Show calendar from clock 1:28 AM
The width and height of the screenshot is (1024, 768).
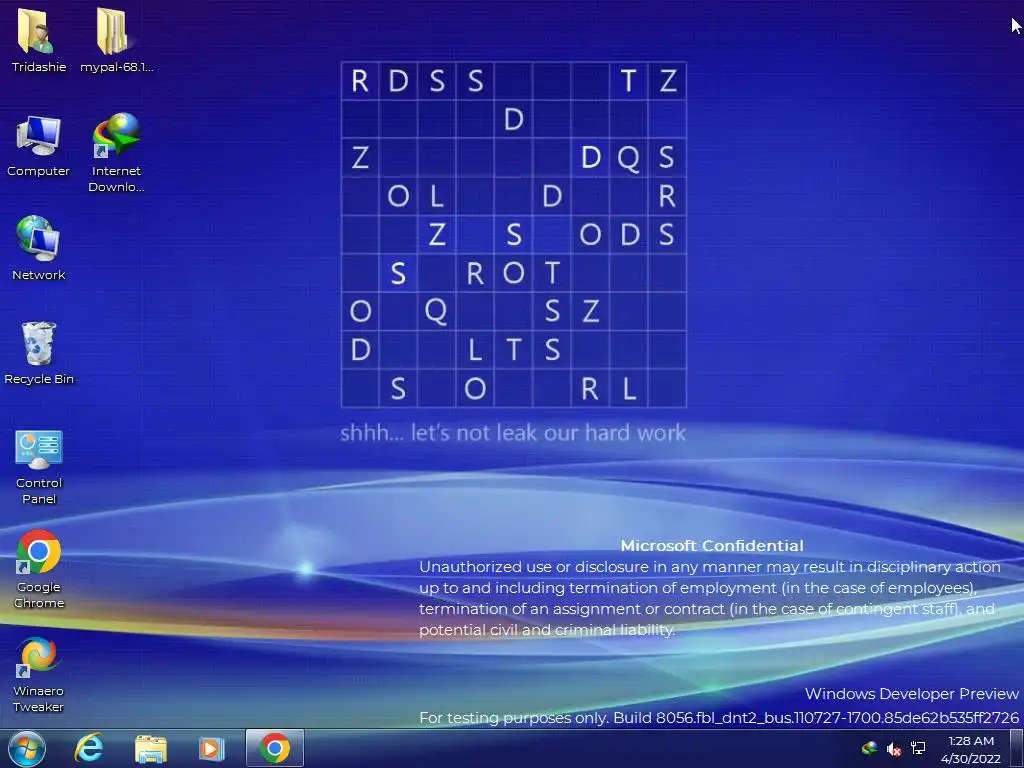tap(971, 749)
